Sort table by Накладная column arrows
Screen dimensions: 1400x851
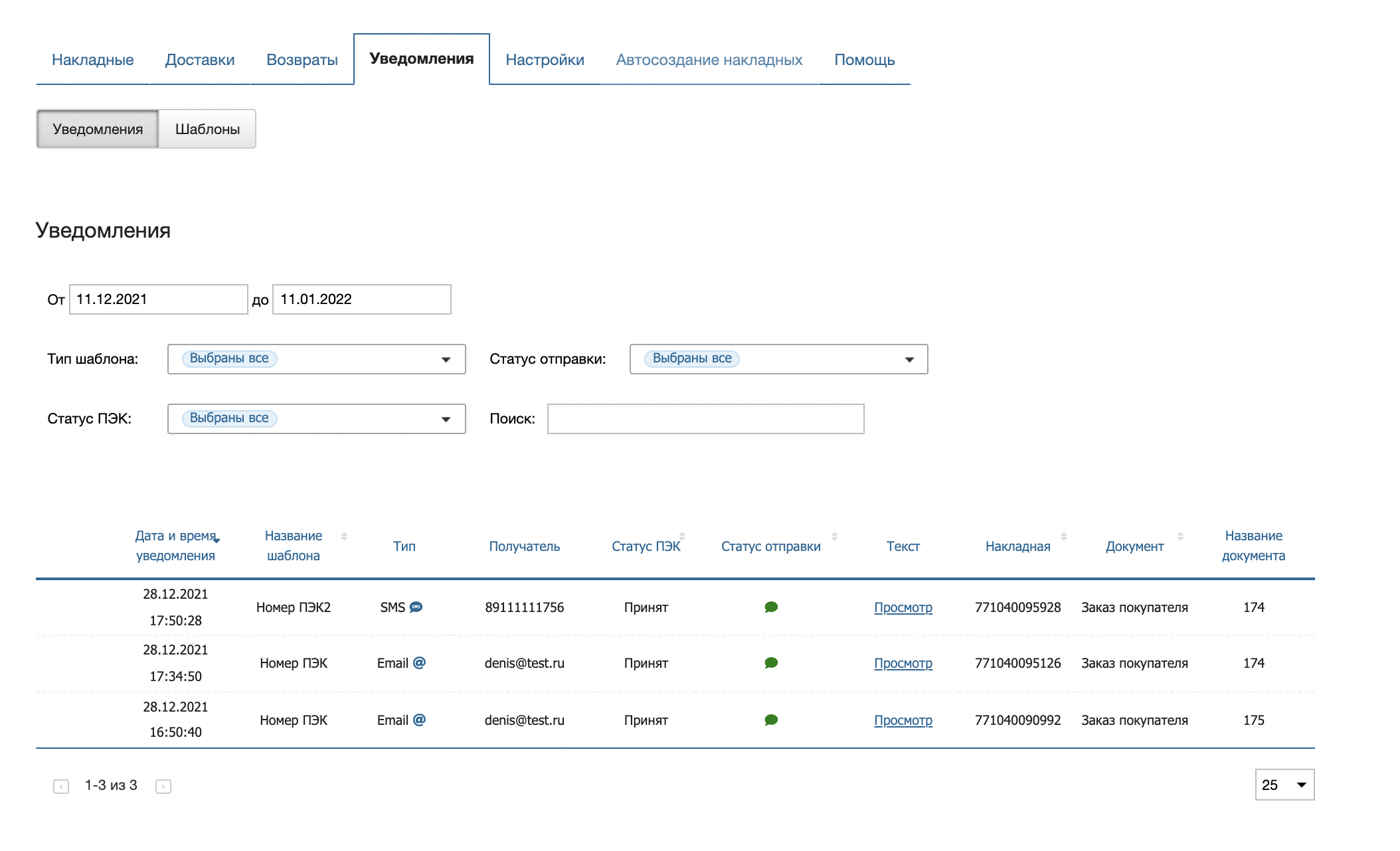(1063, 536)
